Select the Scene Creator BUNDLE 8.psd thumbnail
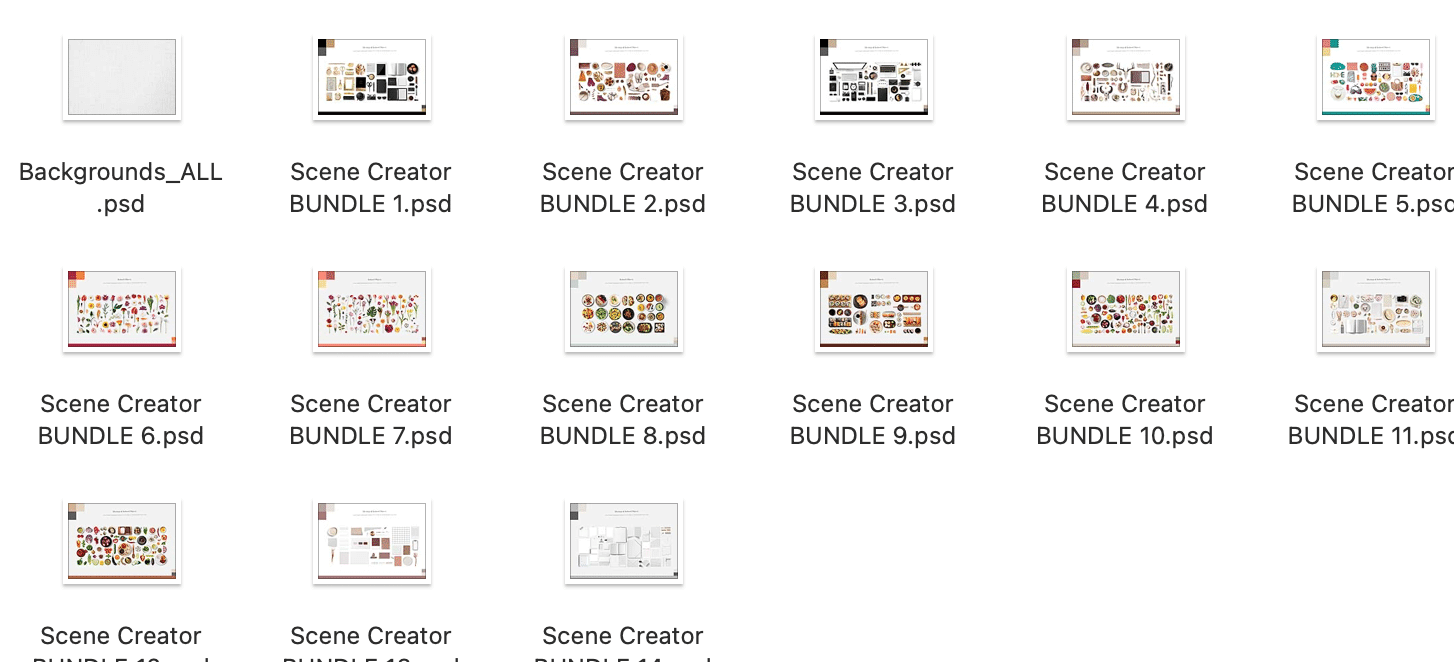Viewport: 1454px width, 662px height. pos(624,309)
